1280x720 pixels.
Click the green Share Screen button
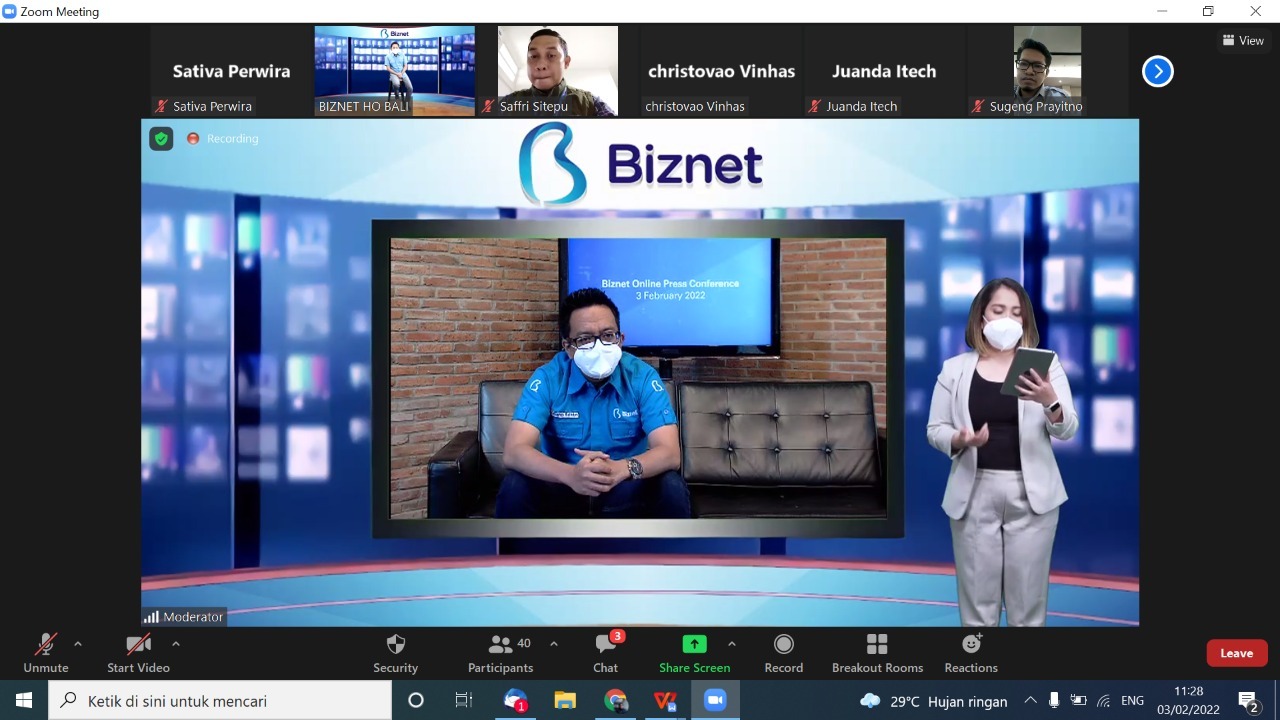tap(694, 654)
